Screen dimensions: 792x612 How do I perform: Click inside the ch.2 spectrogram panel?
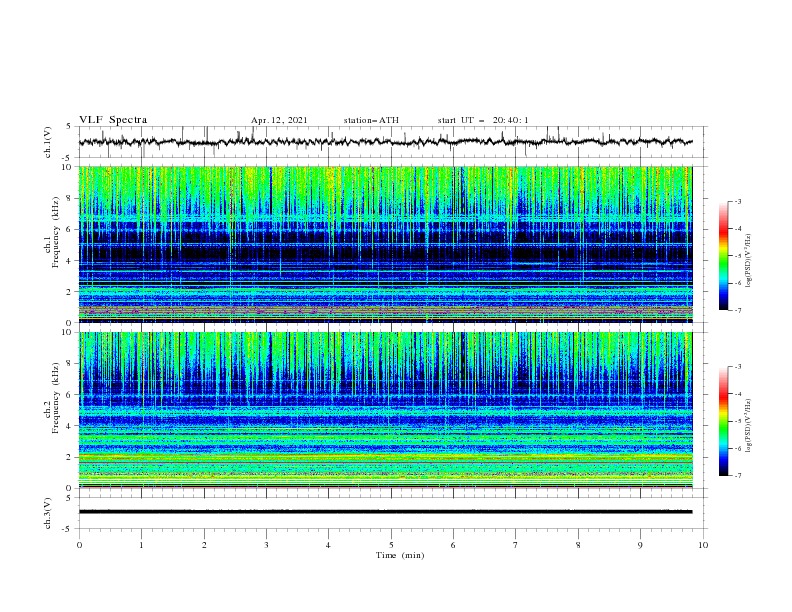point(385,410)
